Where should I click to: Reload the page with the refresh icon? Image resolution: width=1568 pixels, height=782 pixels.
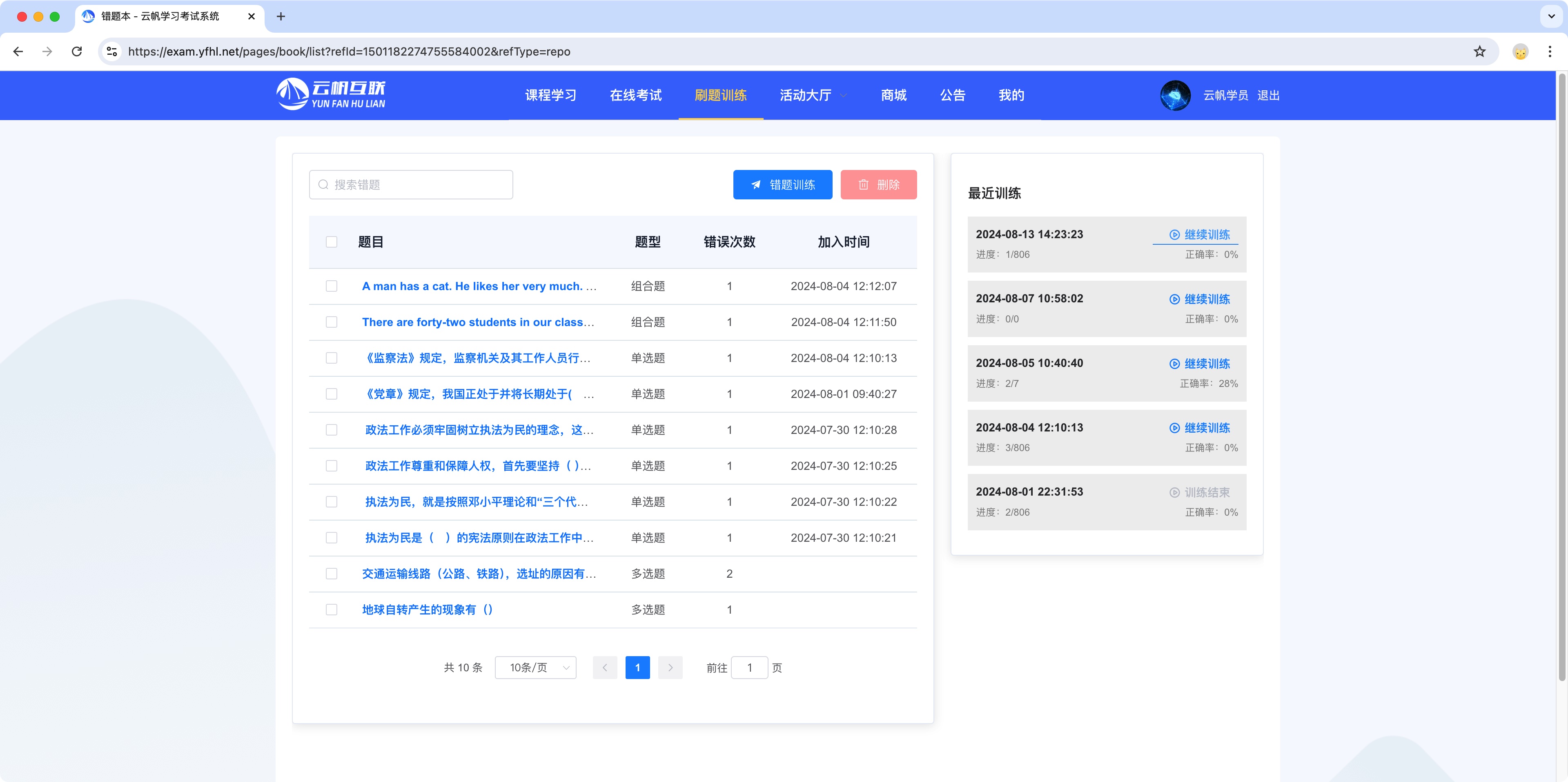(x=77, y=52)
